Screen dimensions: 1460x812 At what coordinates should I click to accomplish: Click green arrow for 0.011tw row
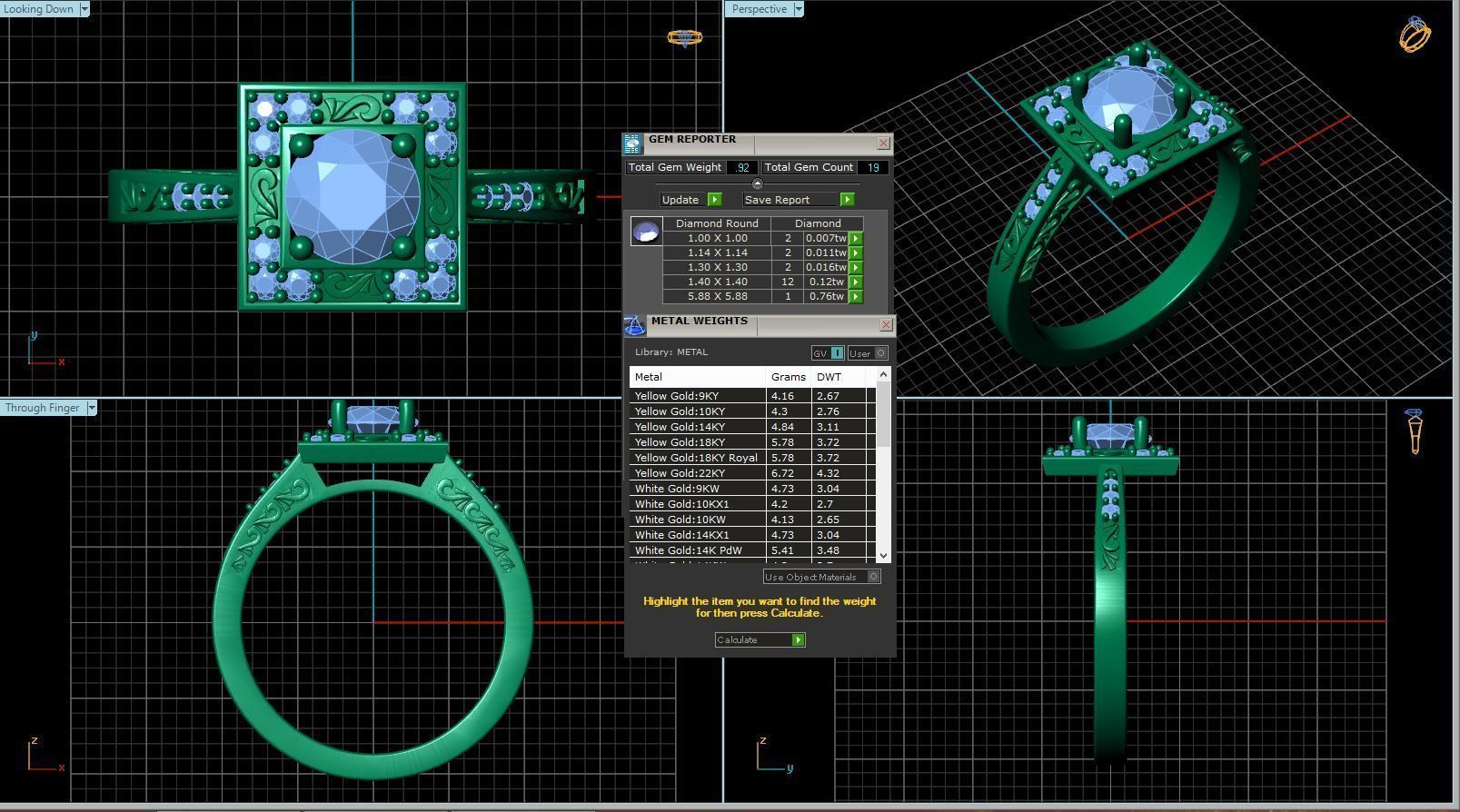[856, 253]
